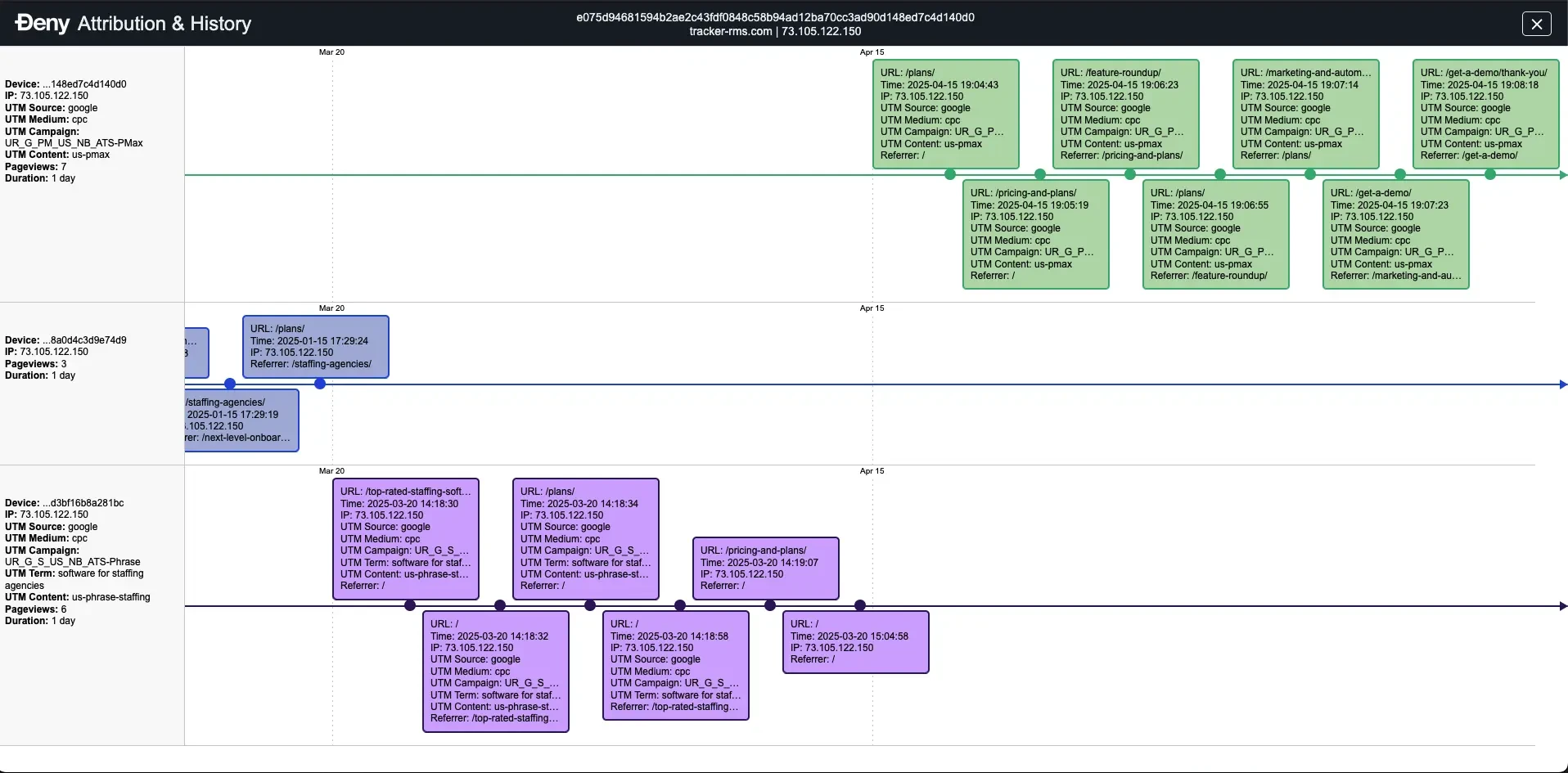Select the blue /plans/ card at 17:29:24
Viewport: 1568px width, 773px height.
316,347
